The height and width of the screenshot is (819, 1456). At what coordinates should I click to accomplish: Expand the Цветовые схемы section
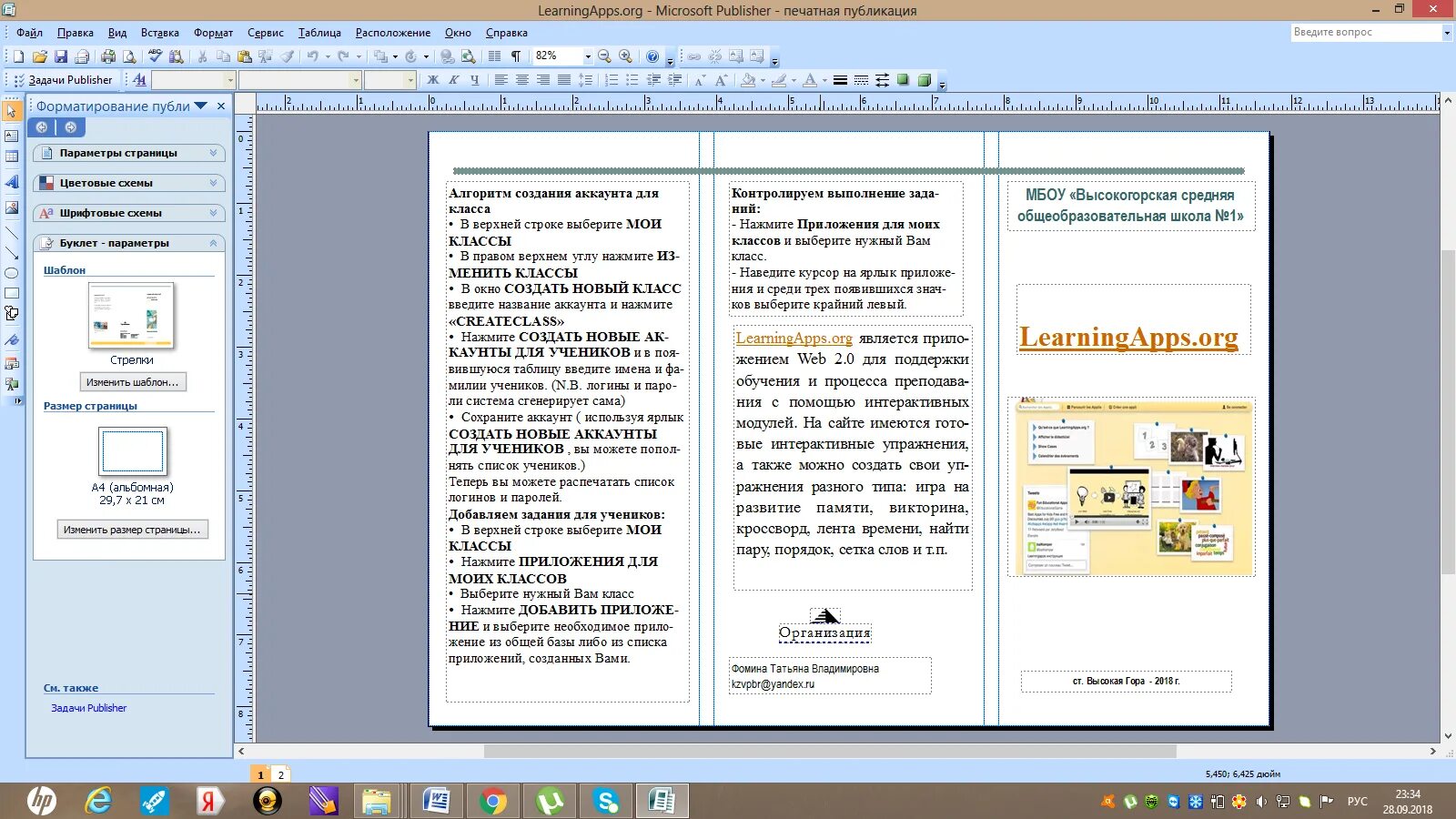(x=129, y=183)
